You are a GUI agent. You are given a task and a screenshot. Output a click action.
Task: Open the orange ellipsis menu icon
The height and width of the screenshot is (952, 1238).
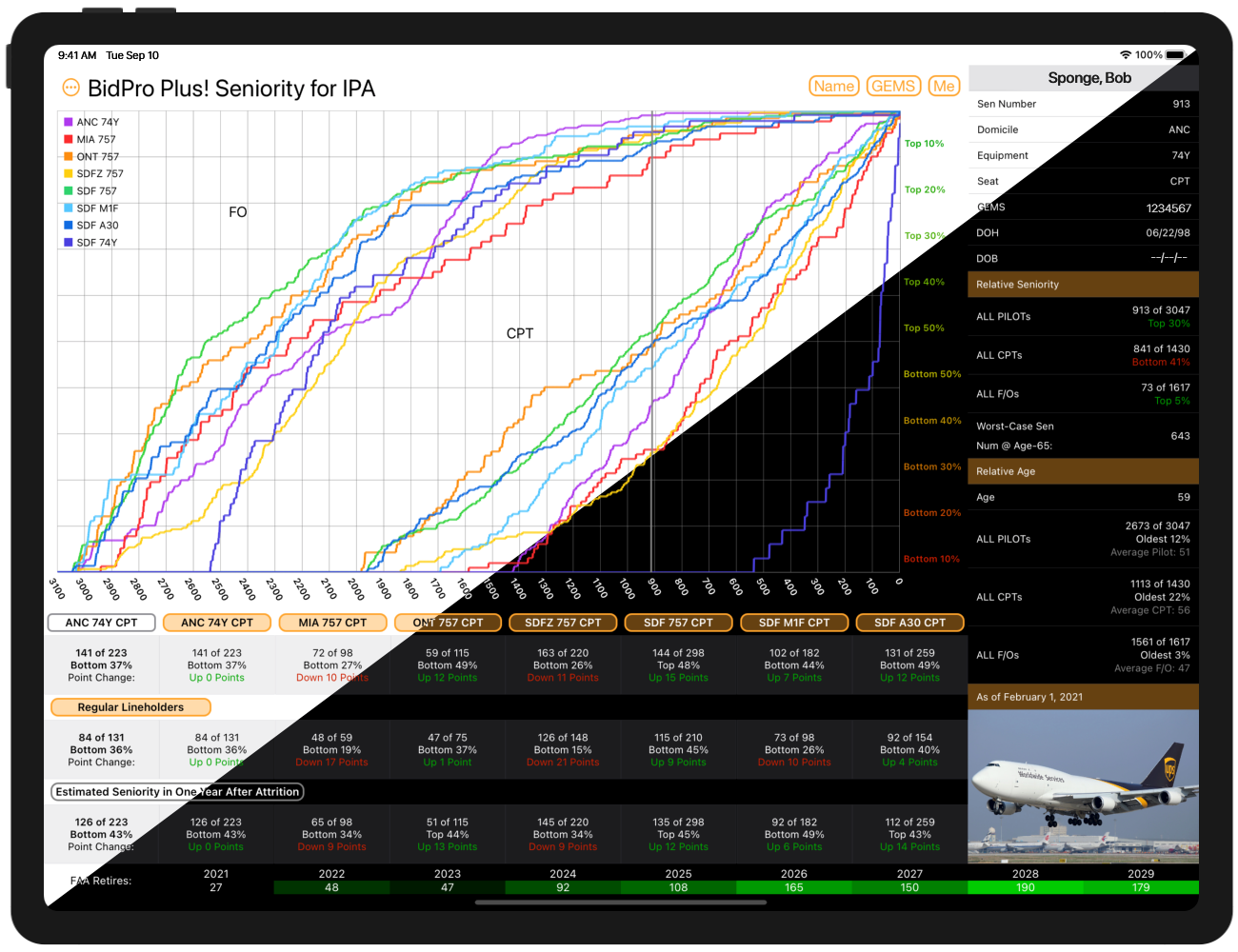(70, 88)
